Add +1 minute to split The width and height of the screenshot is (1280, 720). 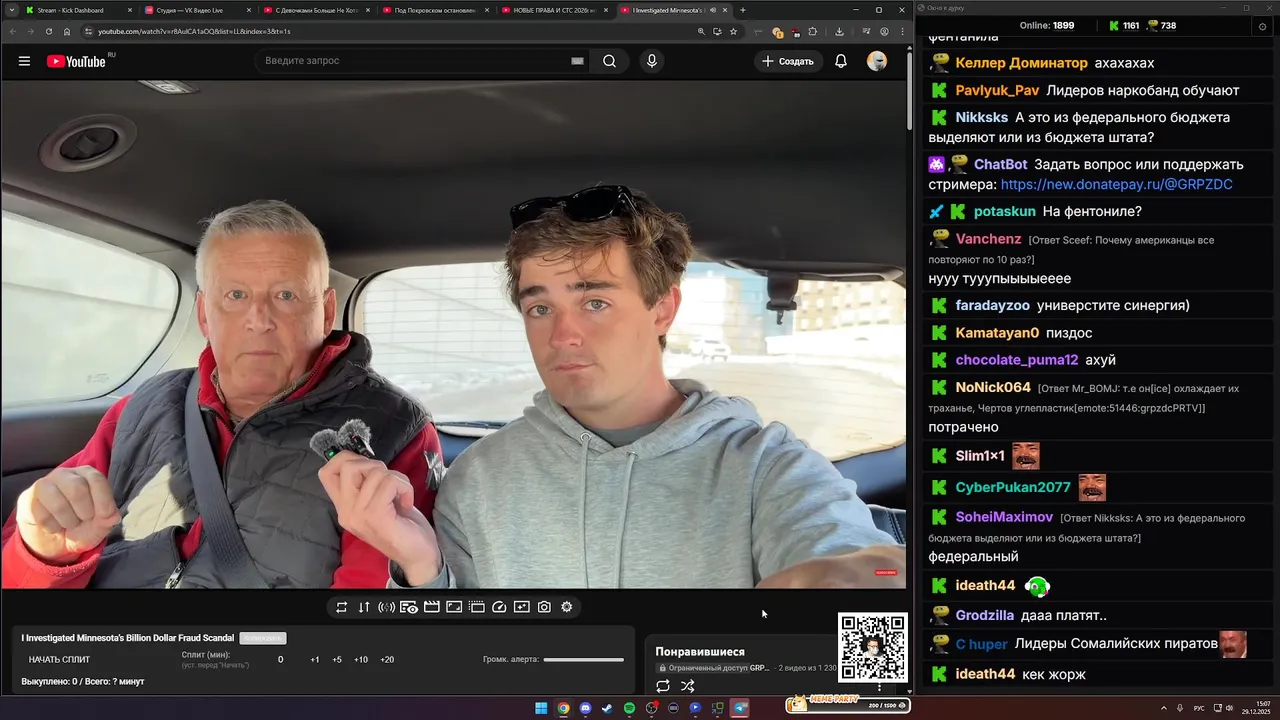pos(315,660)
